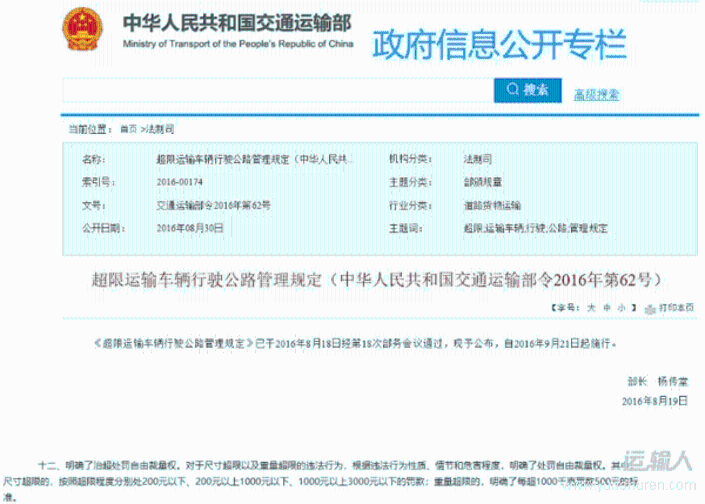
Task: Click the printer icon beside 打印本页
Action: tap(650, 309)
